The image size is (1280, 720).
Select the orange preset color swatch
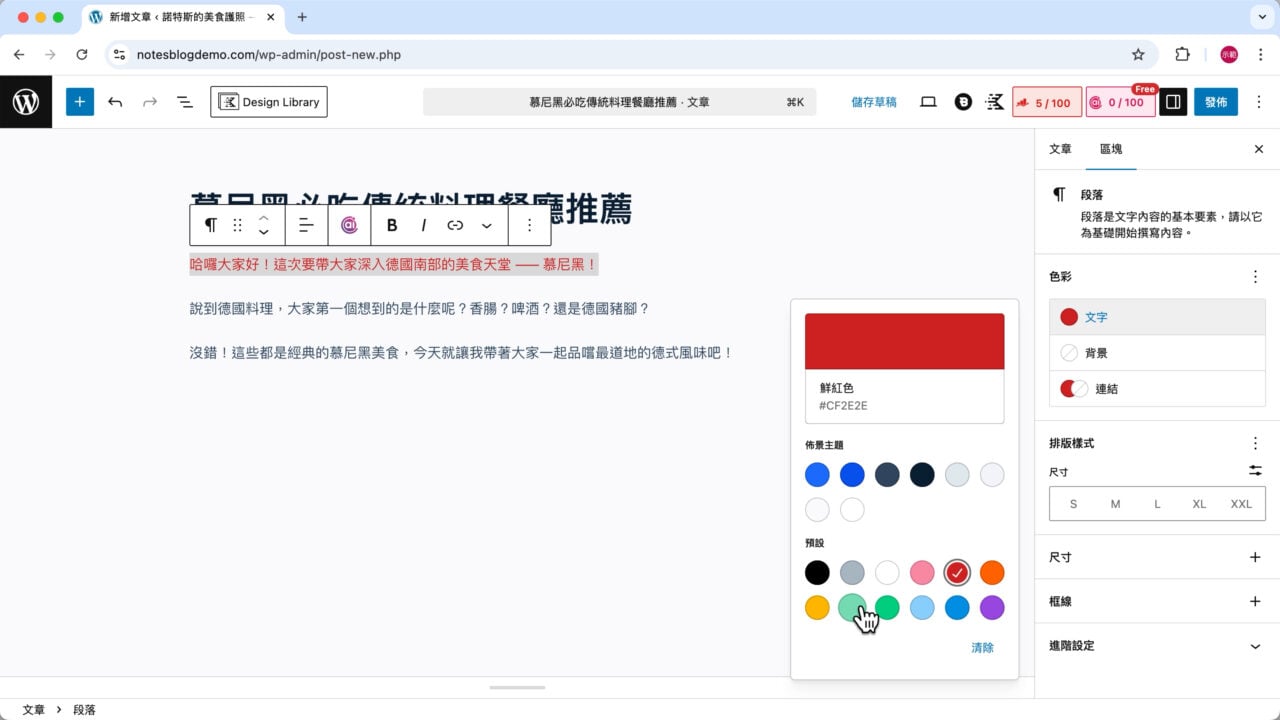pos(992,572)
